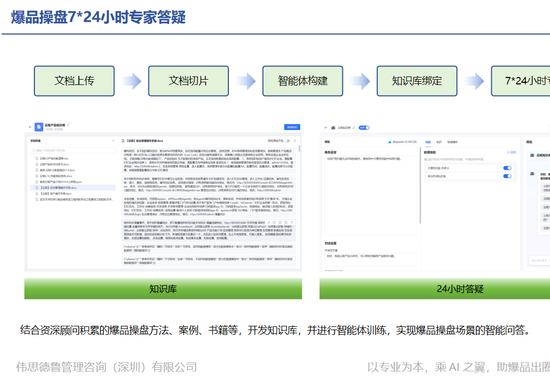The height and width of the screenshot is (381, 550).
Task: Select the second .docx file in the file list
Action: tap(55, 170)
